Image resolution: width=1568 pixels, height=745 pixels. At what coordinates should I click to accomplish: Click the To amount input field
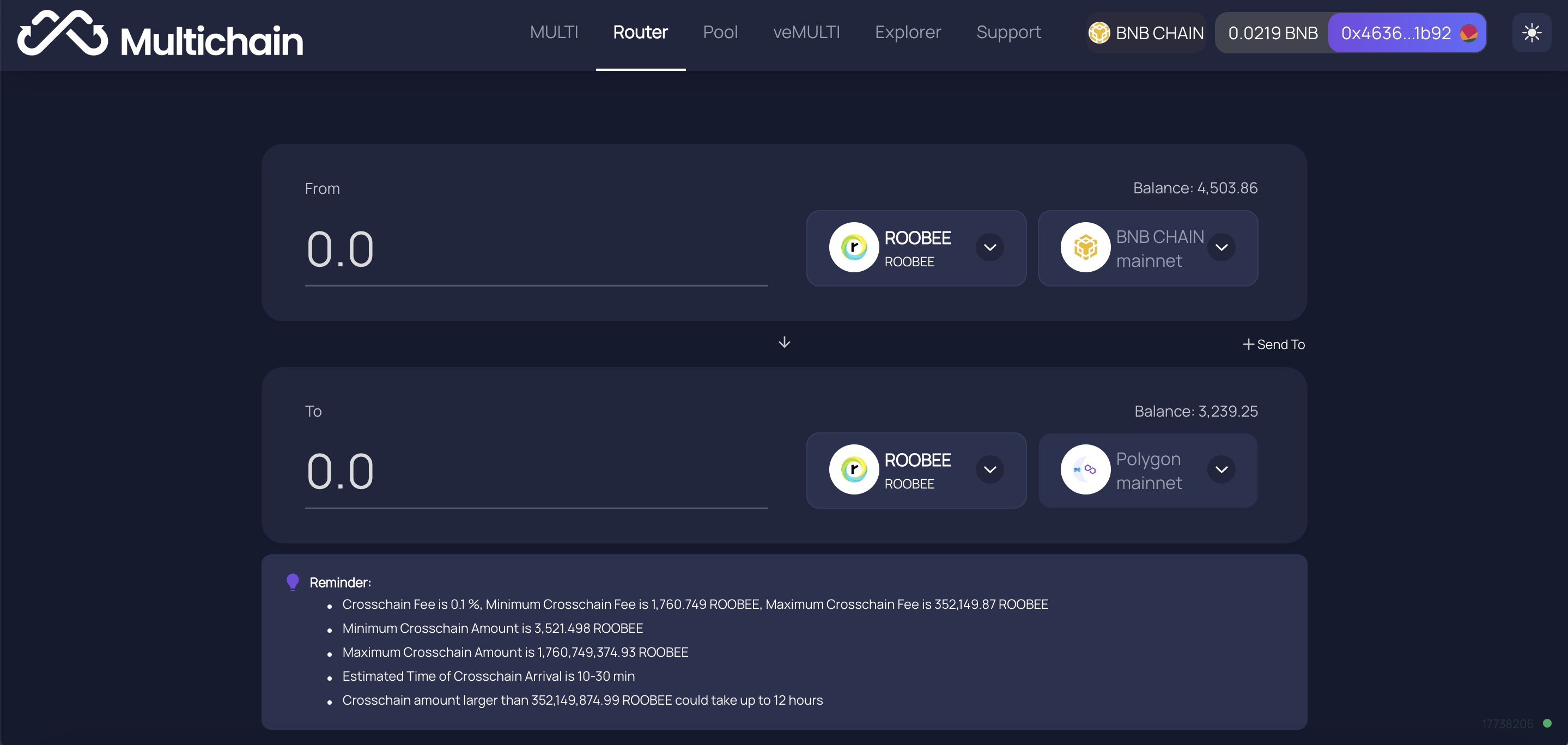[536, 472]
